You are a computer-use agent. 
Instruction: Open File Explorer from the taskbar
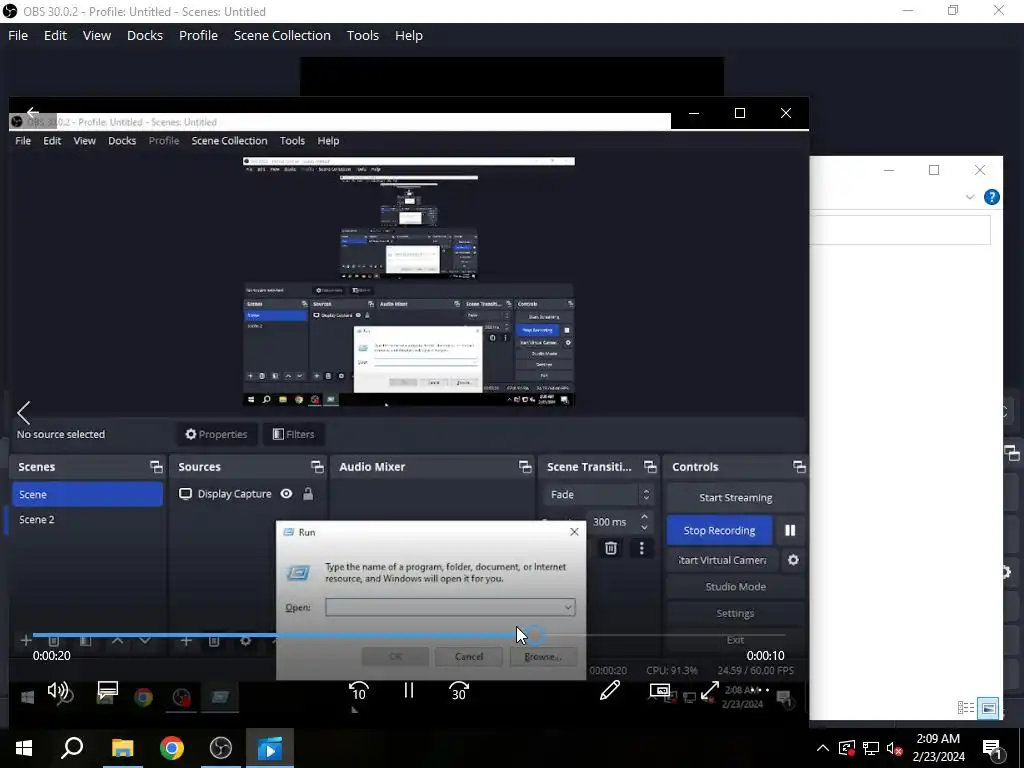tap(122, 748)
